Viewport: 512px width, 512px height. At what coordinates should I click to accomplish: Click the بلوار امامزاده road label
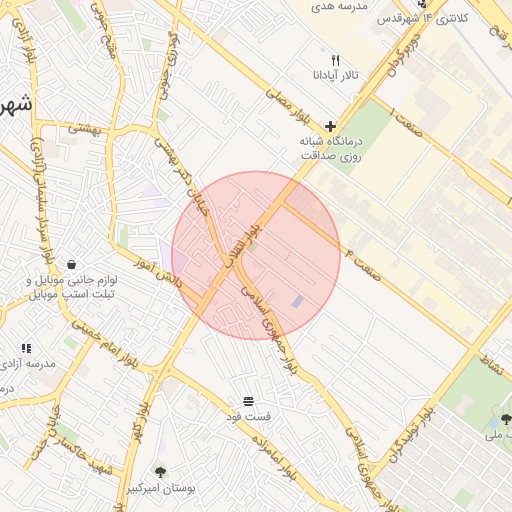[274, 457]
